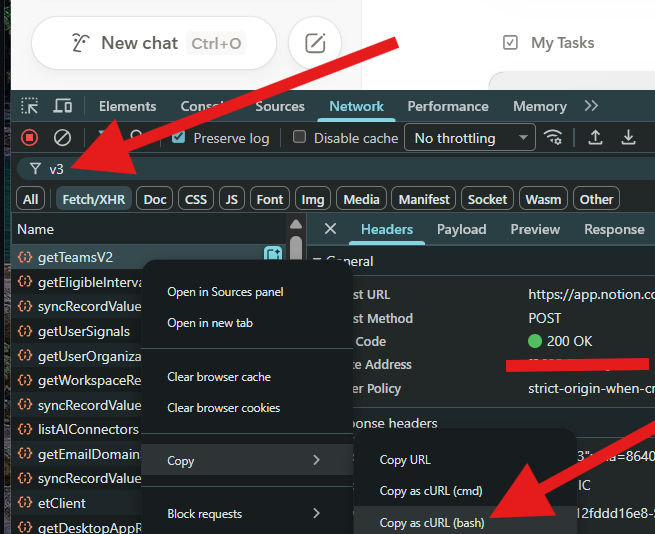Toggle the Other filter

(596, 199)
